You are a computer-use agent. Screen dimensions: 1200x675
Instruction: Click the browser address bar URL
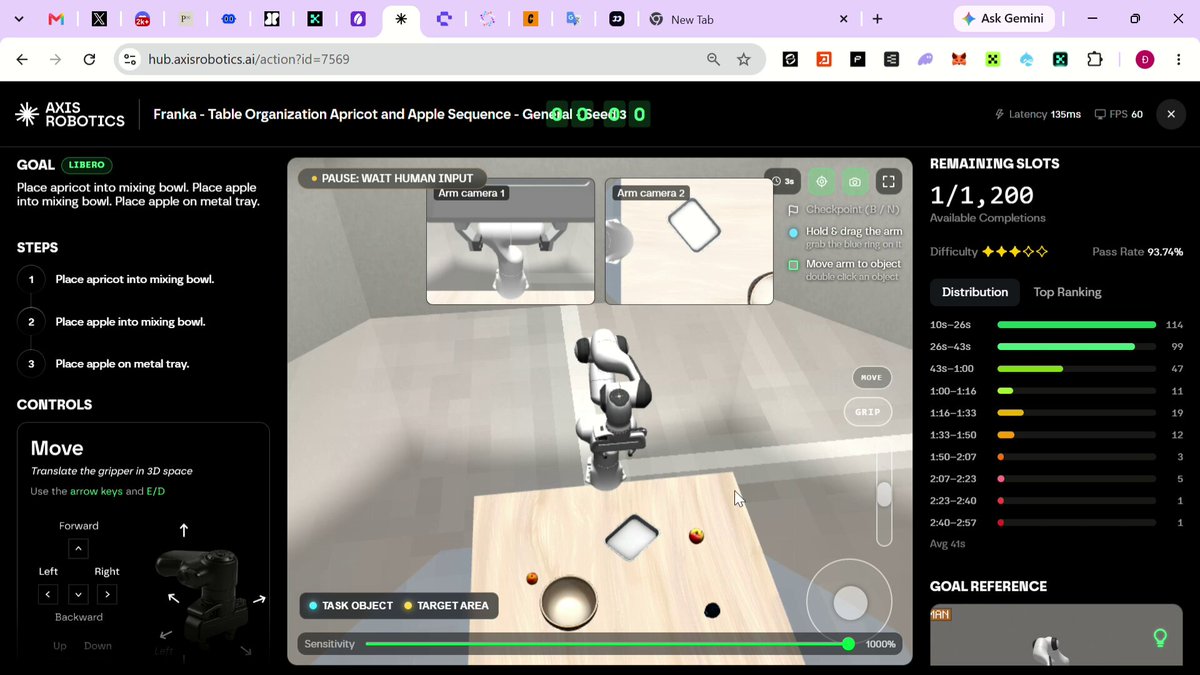click(249, 60)
